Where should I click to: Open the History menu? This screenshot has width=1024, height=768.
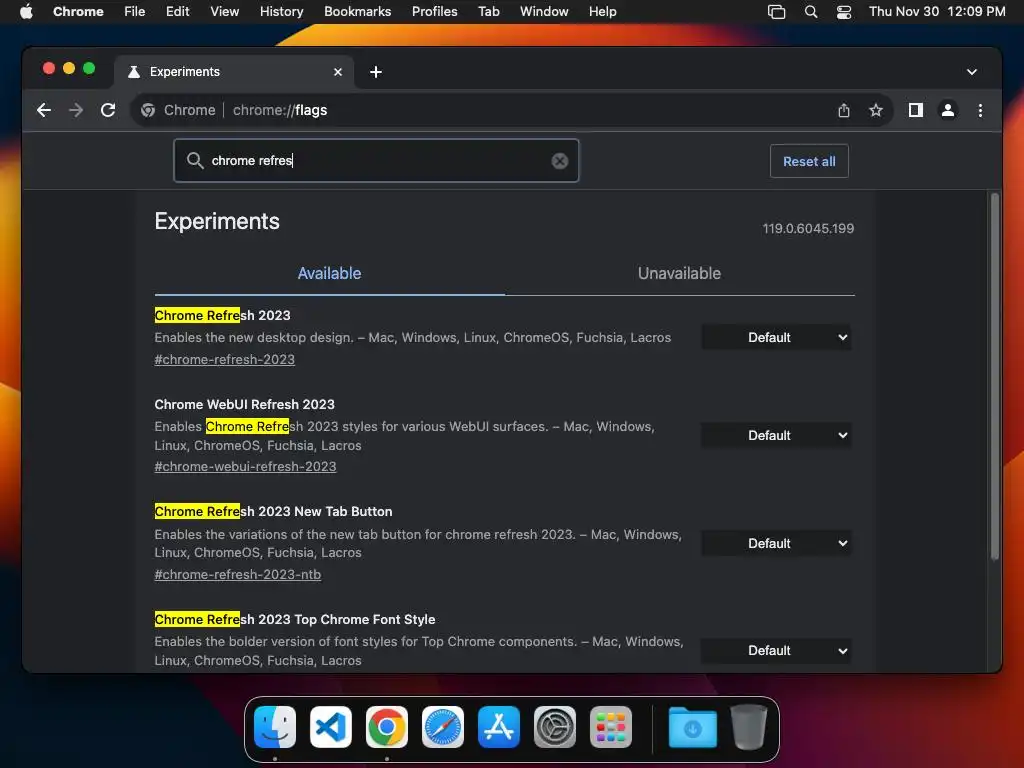[x=281, y=12]
